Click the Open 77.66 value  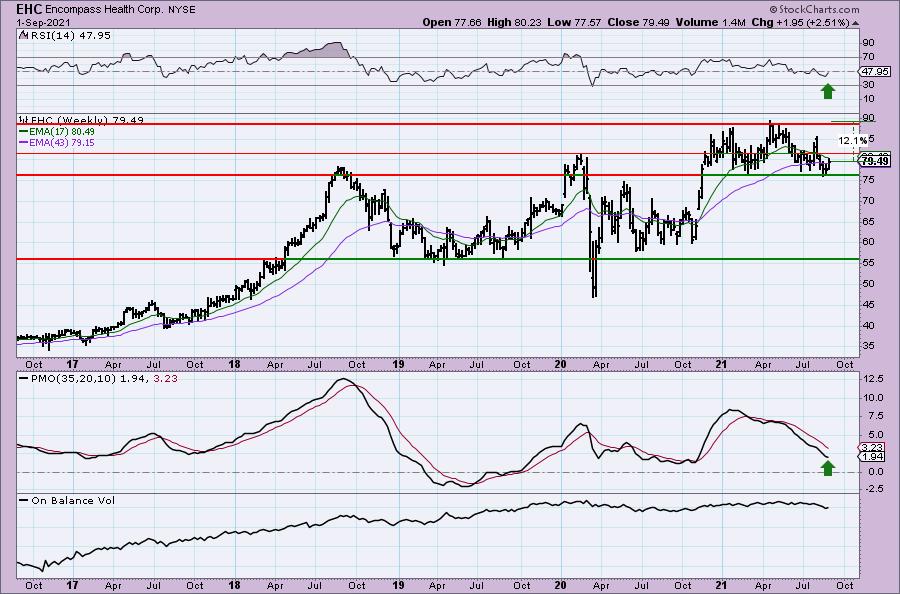point(452,22)
